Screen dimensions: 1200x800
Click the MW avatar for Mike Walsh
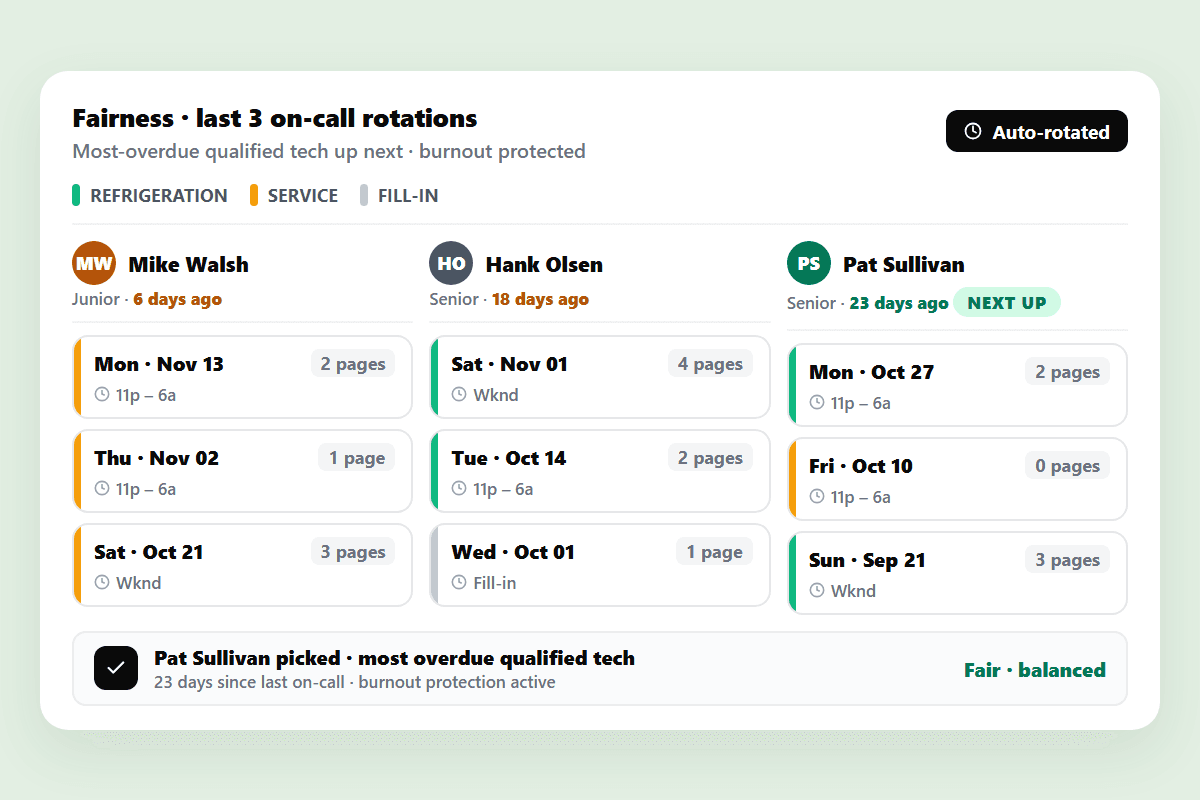pos(94,264)
